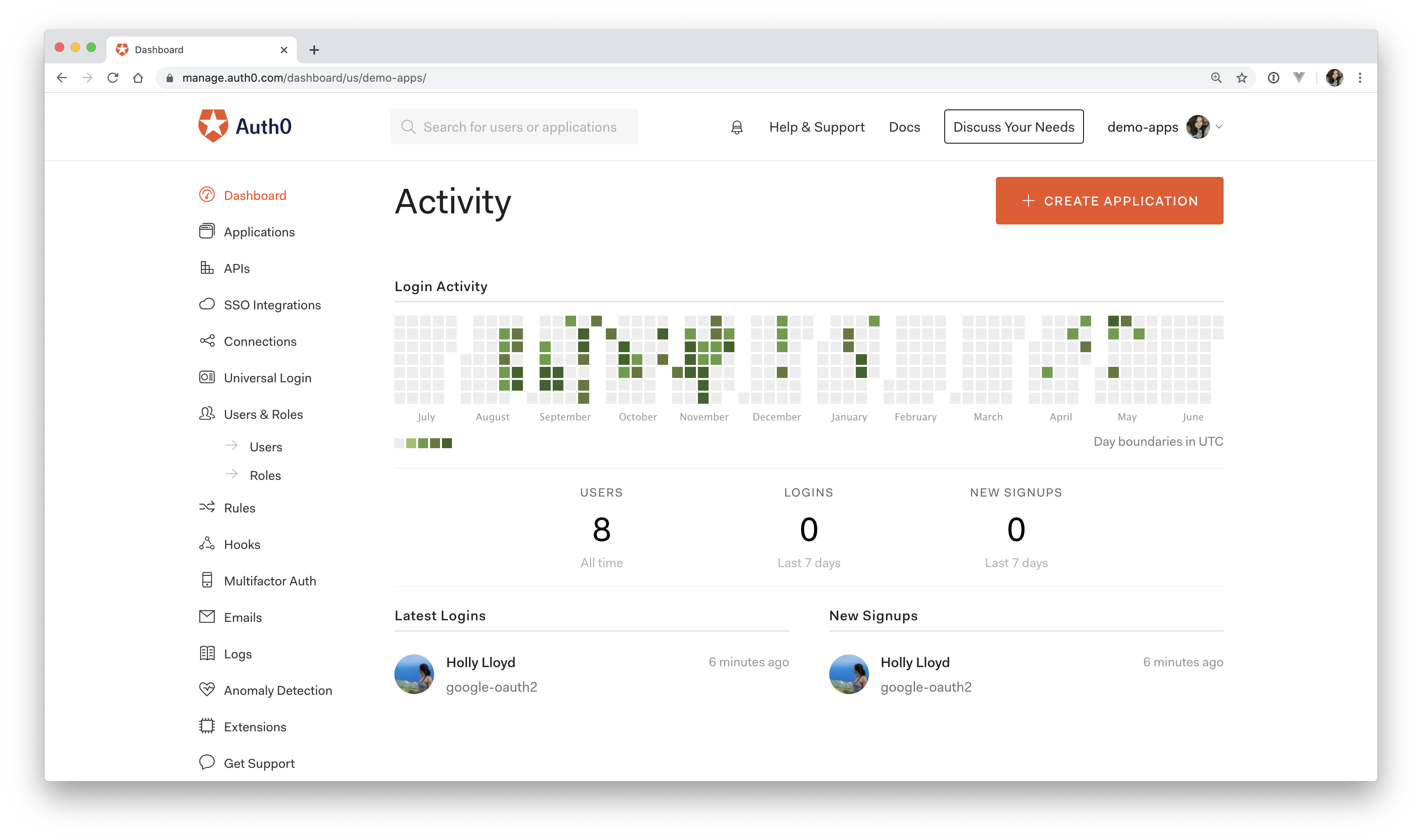The image size is (1422, 840).
Task: Click the Create Application button
Action: coord(1109,201)
